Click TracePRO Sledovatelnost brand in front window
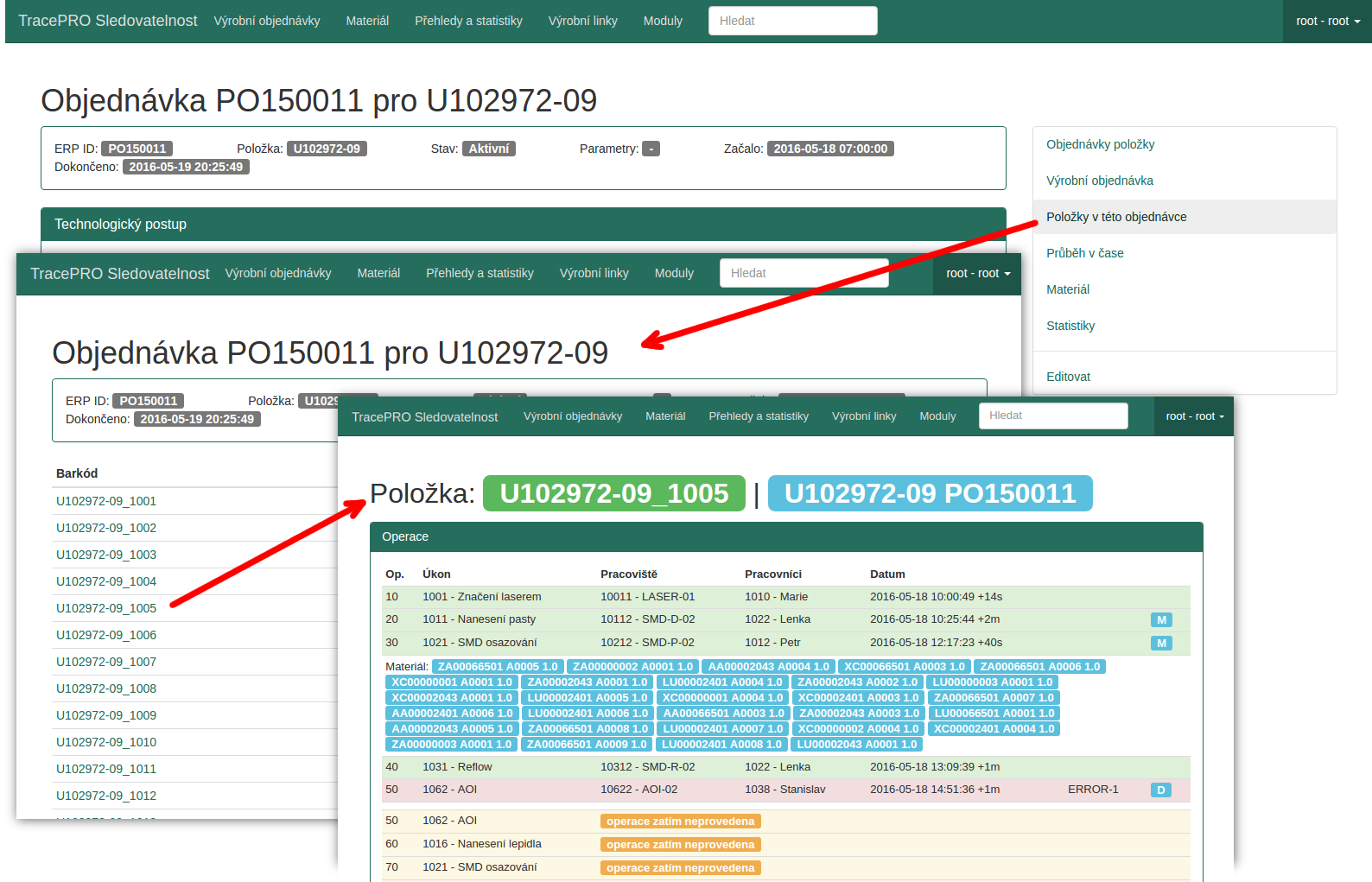The width and height of the screenshot is (1372, 882). coord(424,417)
